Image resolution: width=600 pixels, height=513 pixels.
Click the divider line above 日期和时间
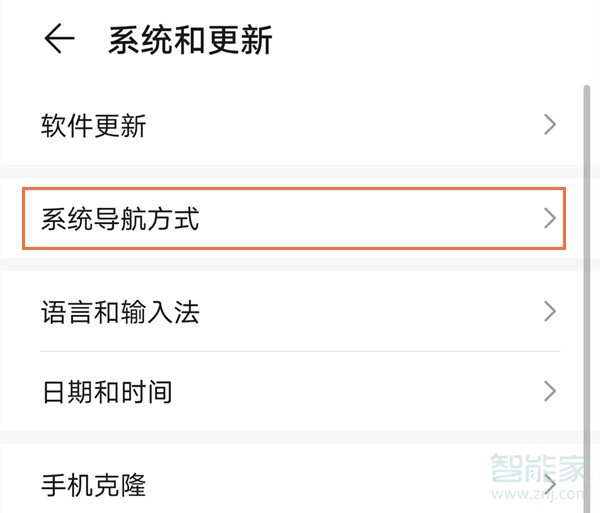point(300,351)
